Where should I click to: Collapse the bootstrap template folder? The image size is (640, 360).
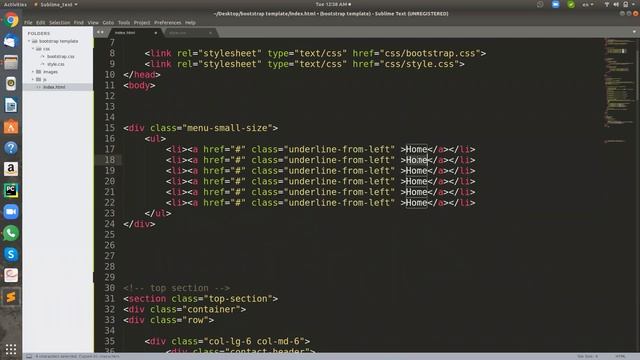(29, 41)
